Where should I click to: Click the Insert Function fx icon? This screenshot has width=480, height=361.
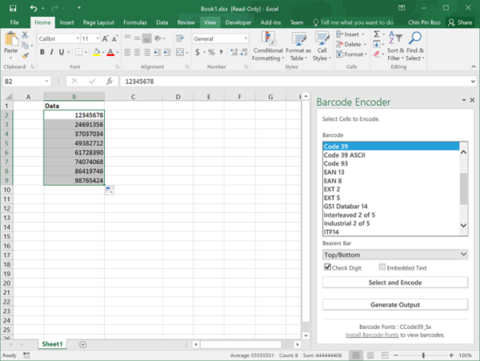pyautogui.click(x=109, y=81)
